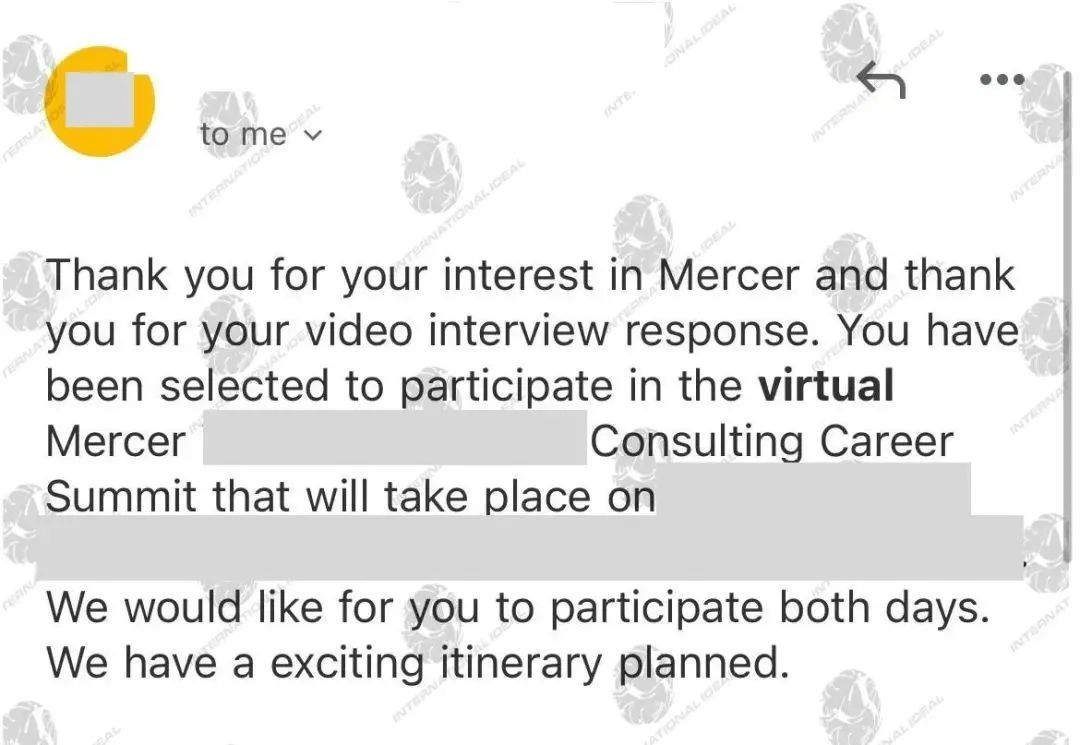Click the redacted date after "take place on"
1080x745 pixels.
813,491
